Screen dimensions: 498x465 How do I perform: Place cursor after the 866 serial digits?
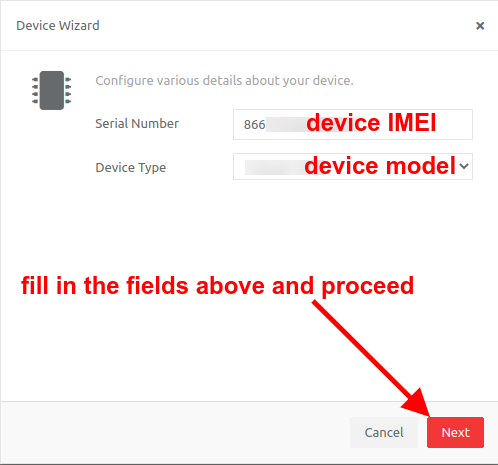click(x=266, y=125)
